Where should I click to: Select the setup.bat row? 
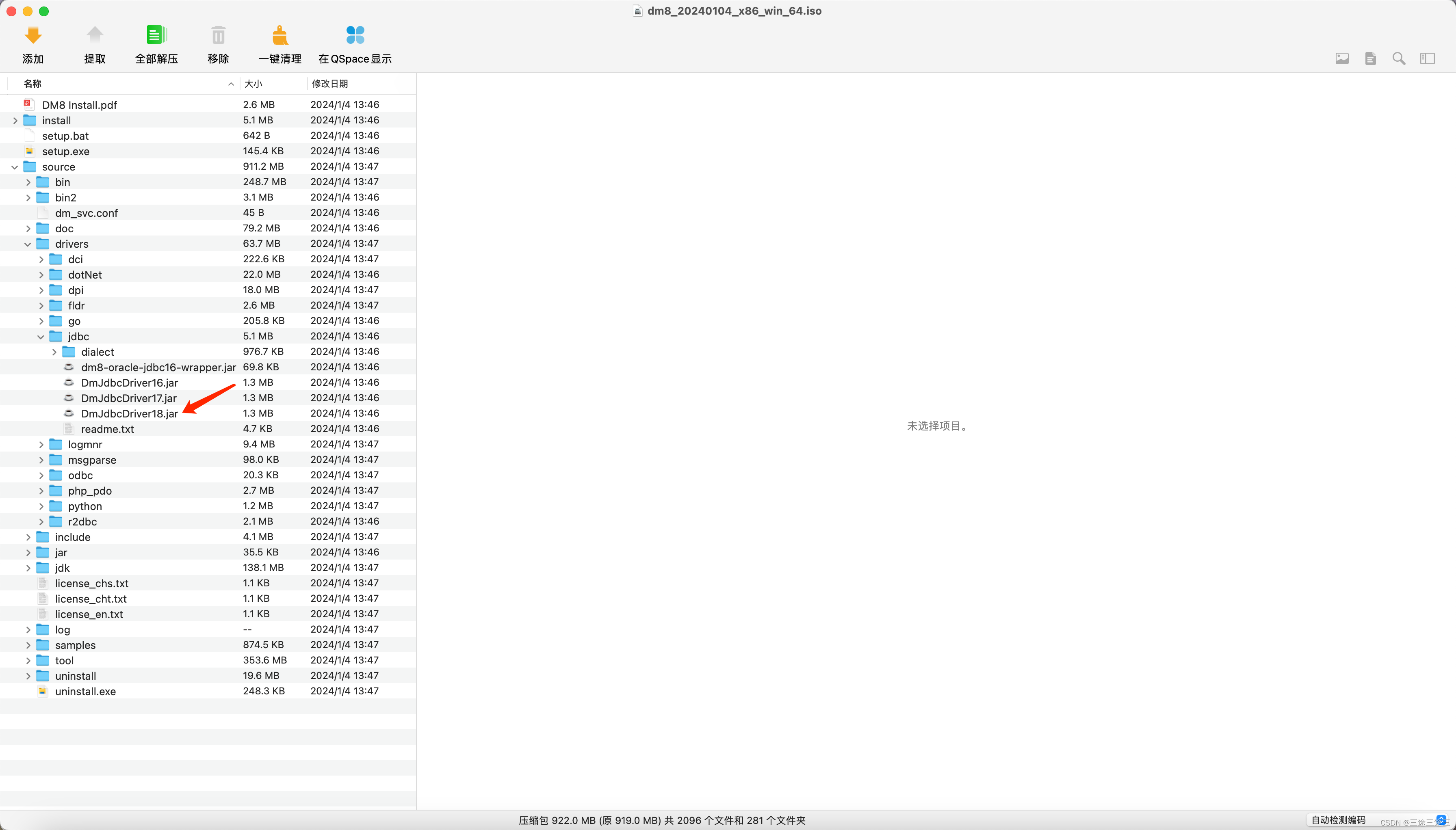point(208,136)
